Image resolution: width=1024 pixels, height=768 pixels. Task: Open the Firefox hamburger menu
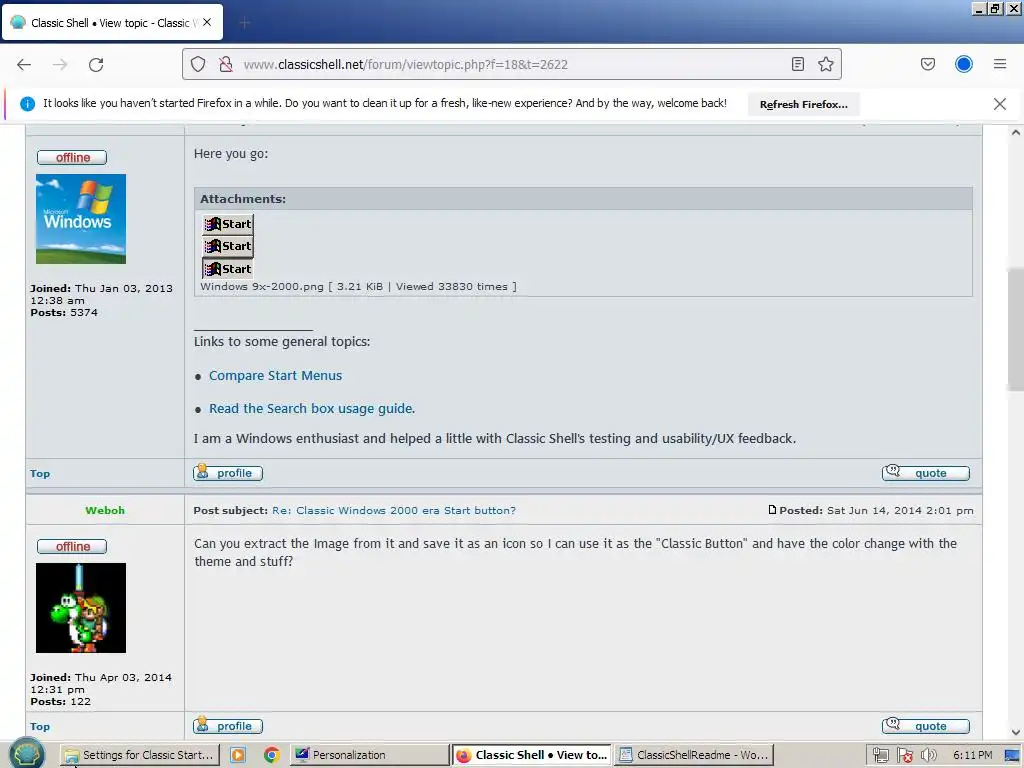pyautogui.click(x=999, y=64)
